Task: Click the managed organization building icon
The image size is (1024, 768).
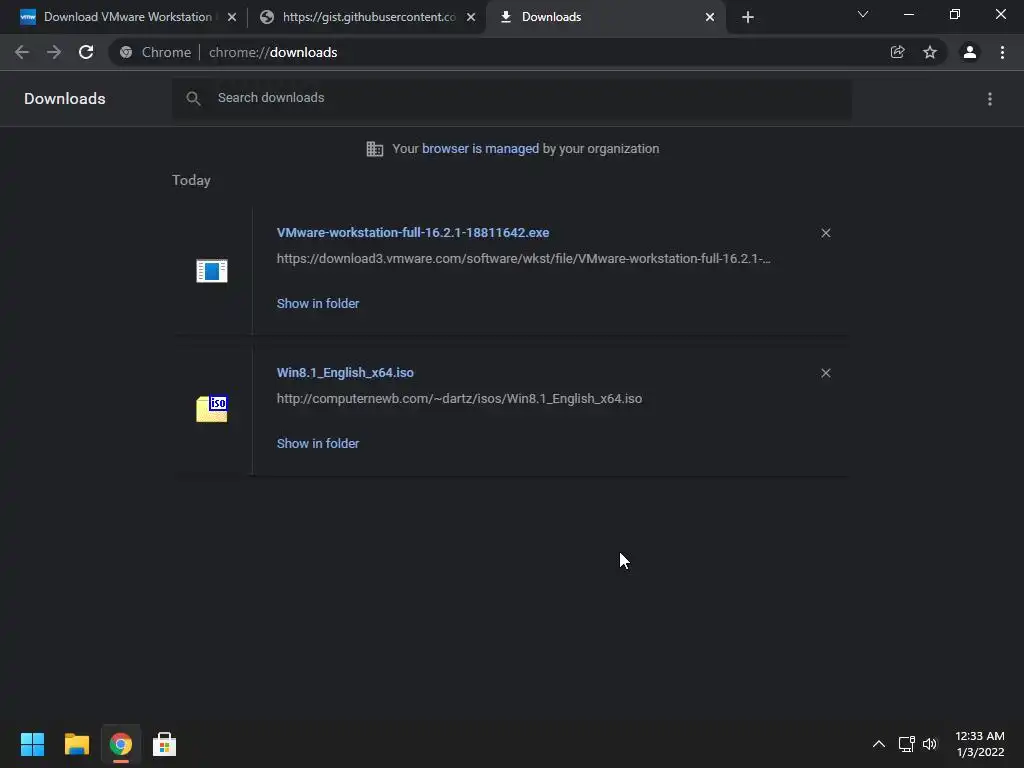Action: (x=375, y=149)
